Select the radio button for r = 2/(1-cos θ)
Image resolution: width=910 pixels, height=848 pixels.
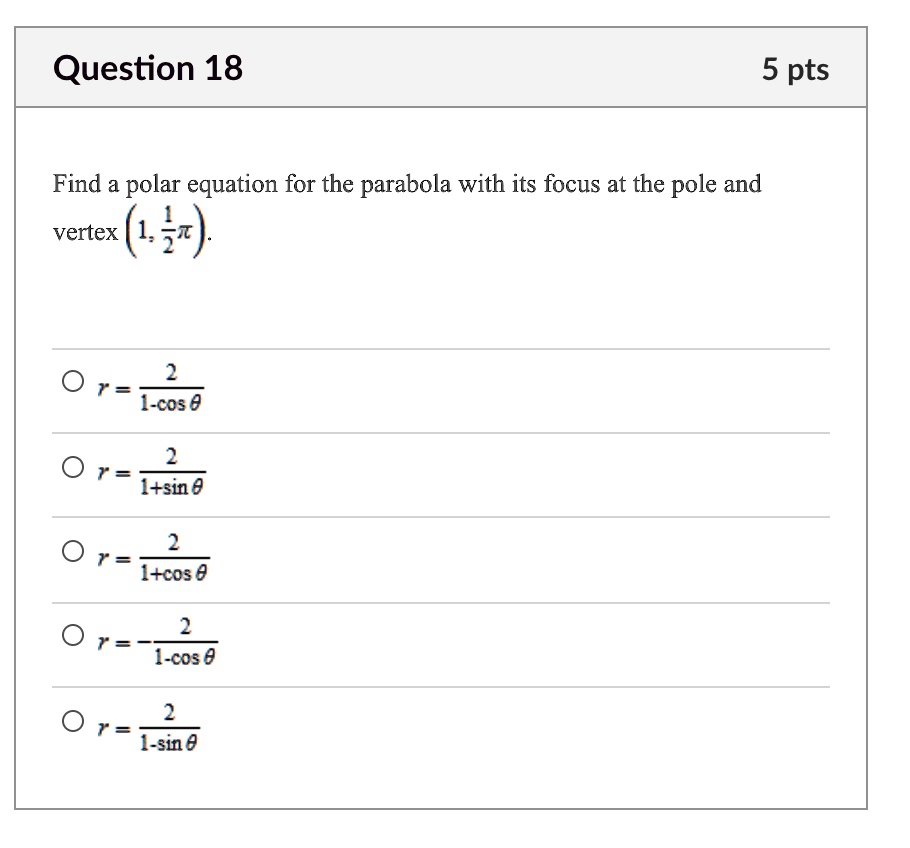tap(73, 381)
